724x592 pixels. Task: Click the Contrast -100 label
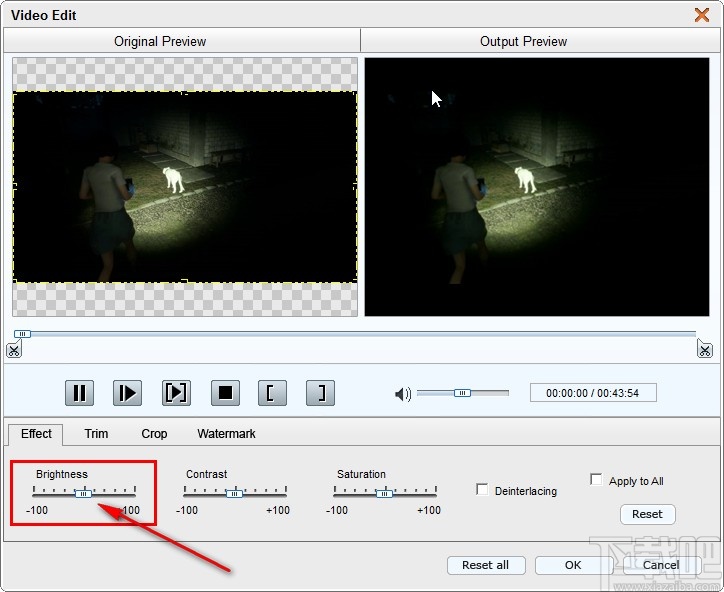[x=187, y=510]
